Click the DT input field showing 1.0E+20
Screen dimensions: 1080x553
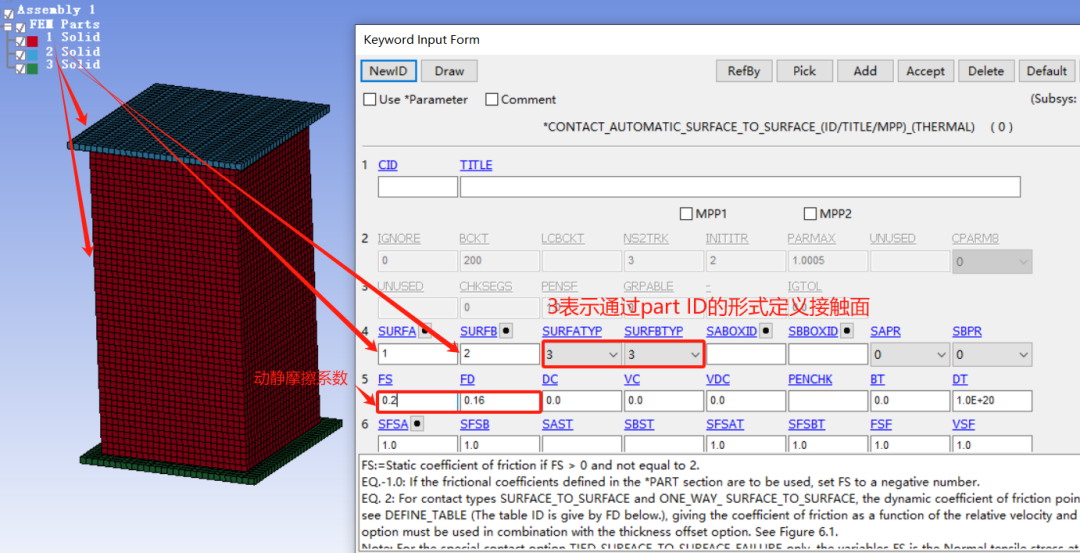tap(992, 401)
